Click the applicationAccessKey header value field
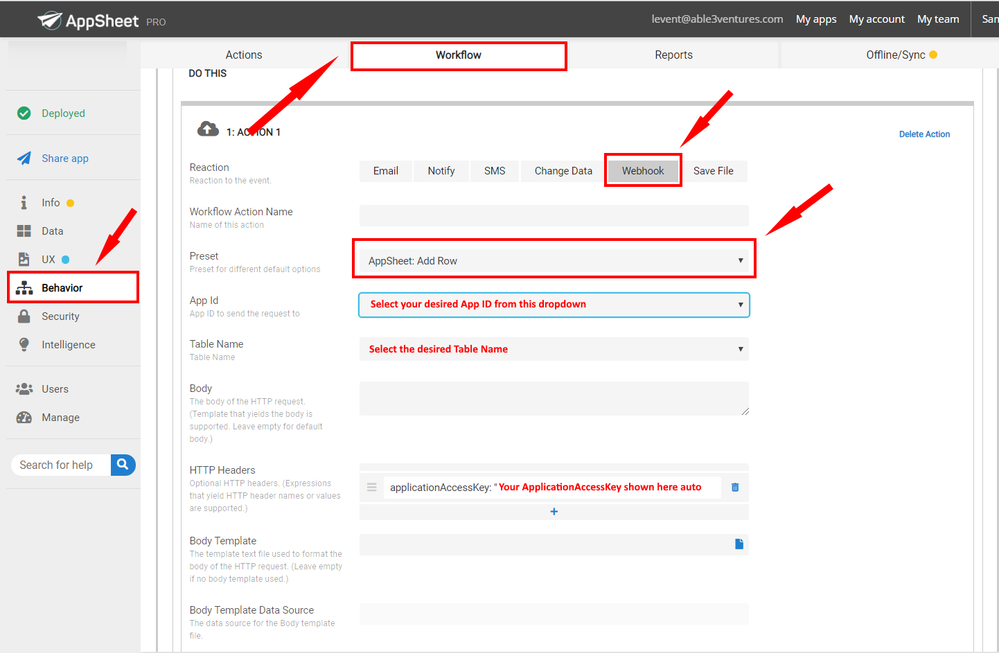The height and width of the screenshot is (653, 999). 552,487
